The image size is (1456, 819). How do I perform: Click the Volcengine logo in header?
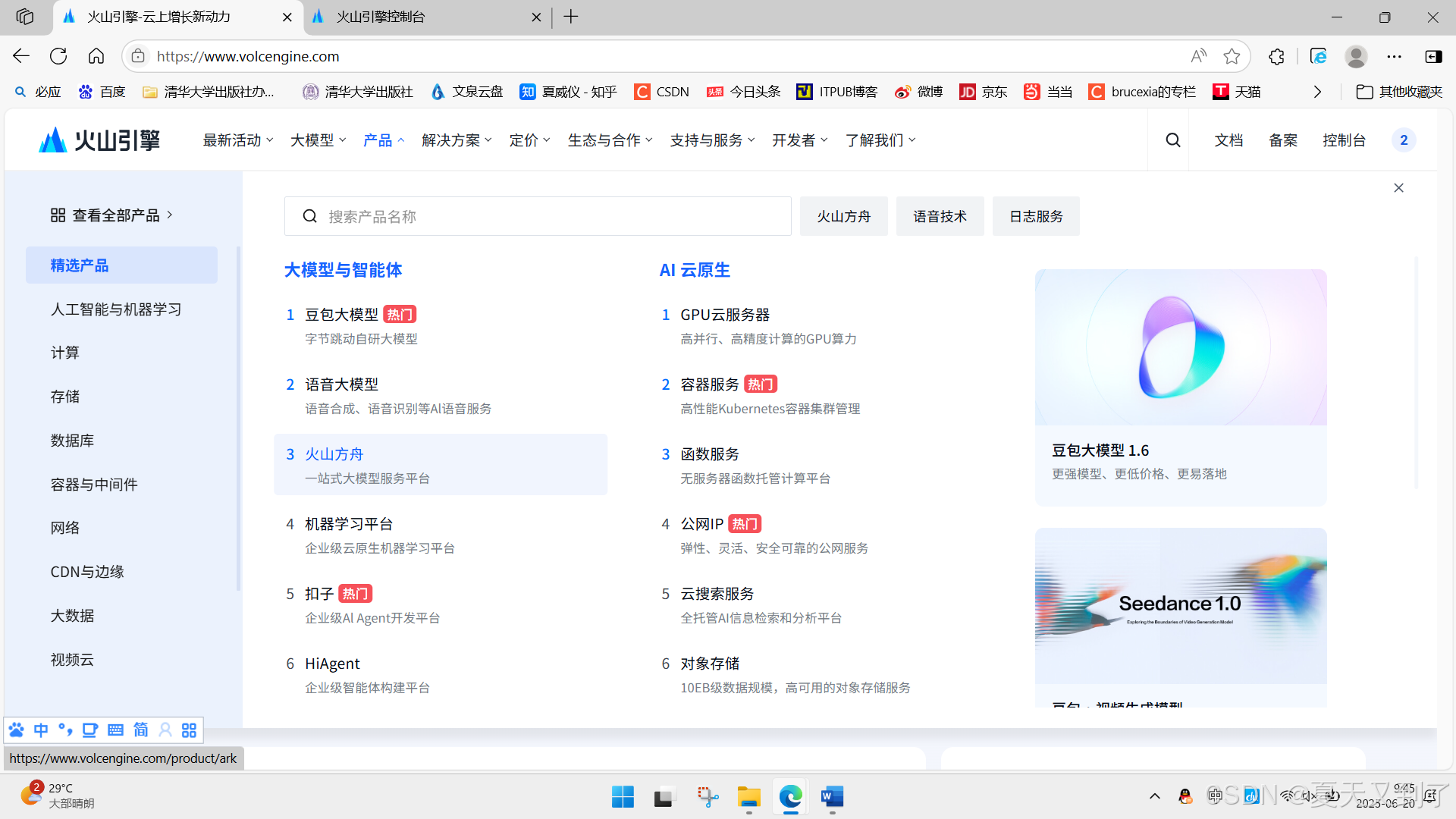99,140
